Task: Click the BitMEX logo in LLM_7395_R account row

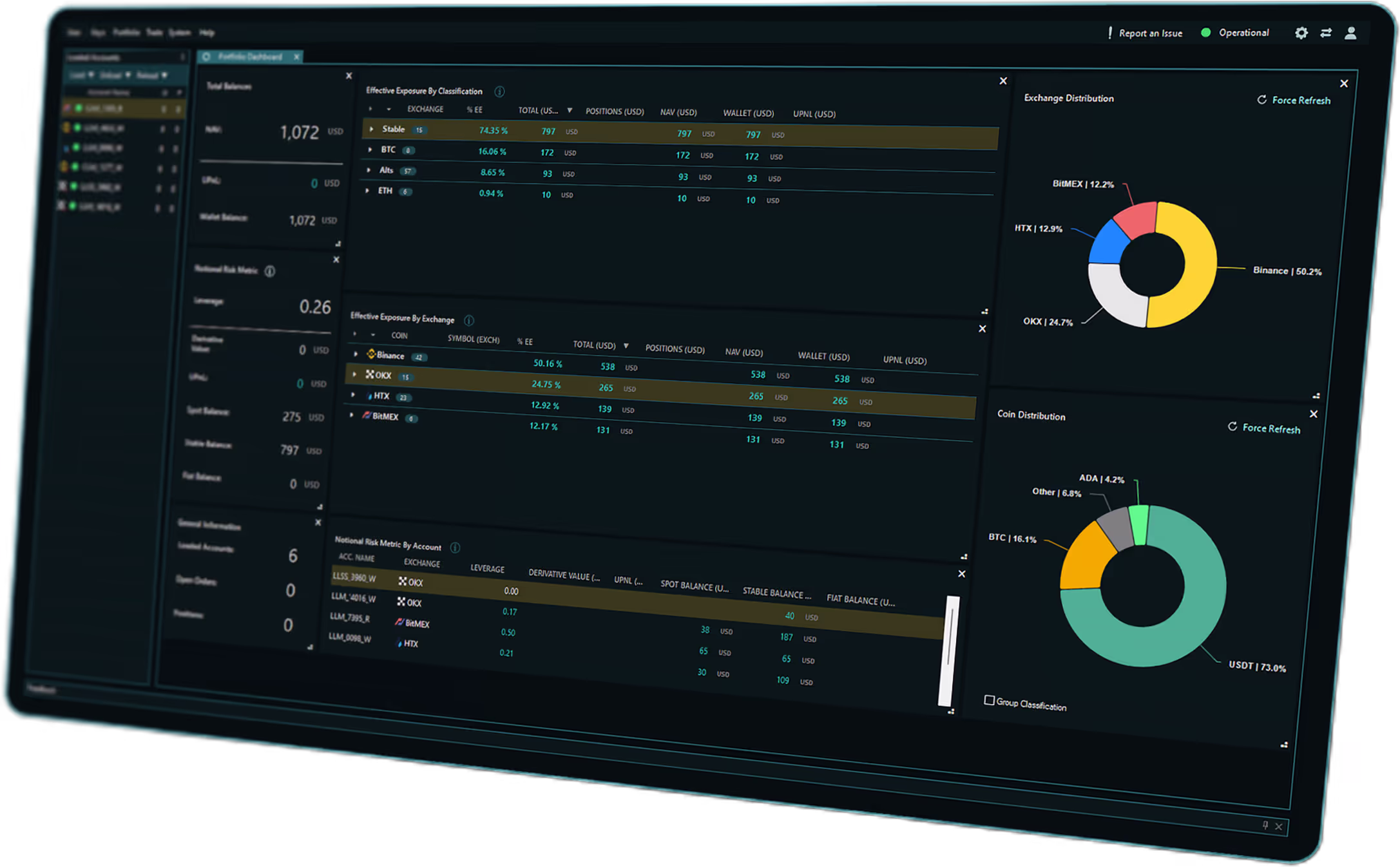Action: [x=399, y=622]
